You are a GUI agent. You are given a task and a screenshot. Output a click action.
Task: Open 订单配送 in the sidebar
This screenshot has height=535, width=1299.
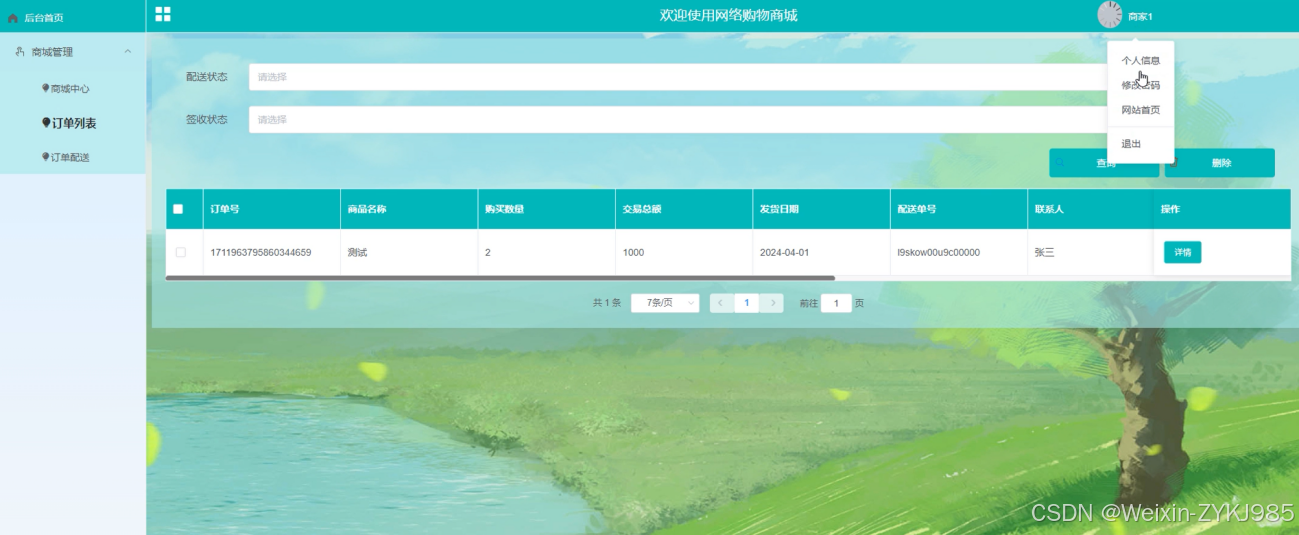coord(70,157)
